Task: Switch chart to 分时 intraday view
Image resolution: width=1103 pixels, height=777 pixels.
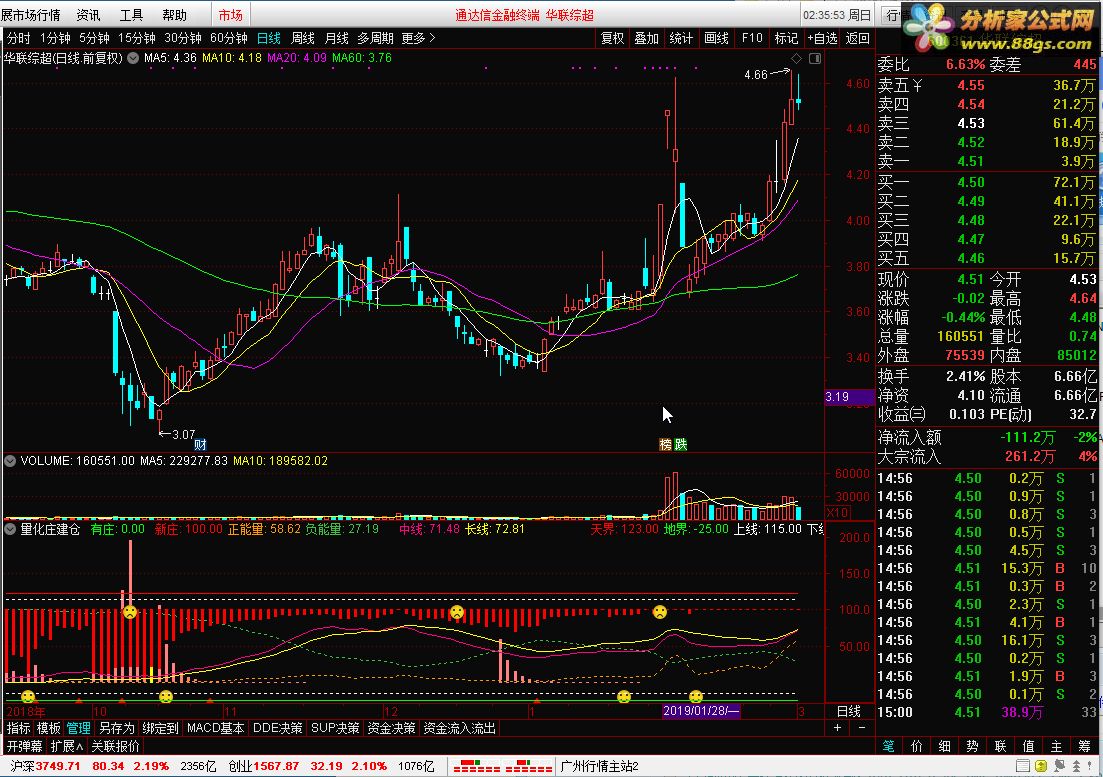Action: (x=18, y=38)
